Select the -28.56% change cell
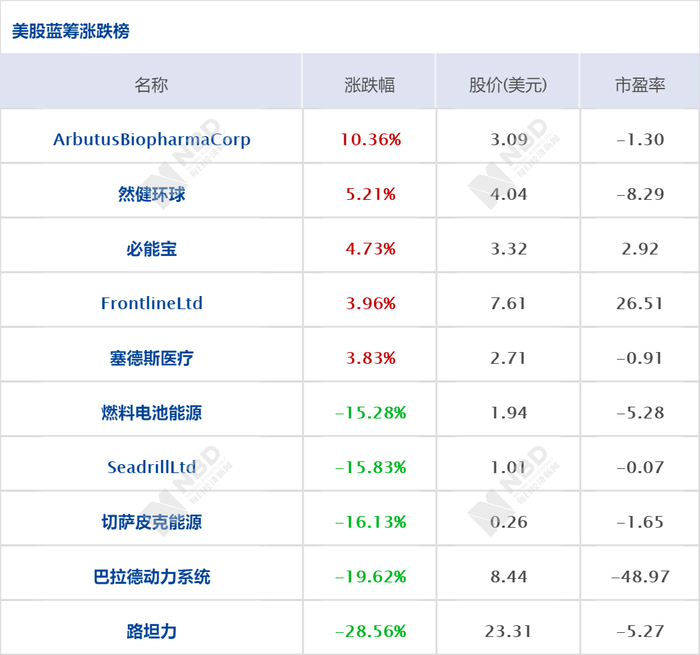This screenshot has height=655, width=700. 370,631
